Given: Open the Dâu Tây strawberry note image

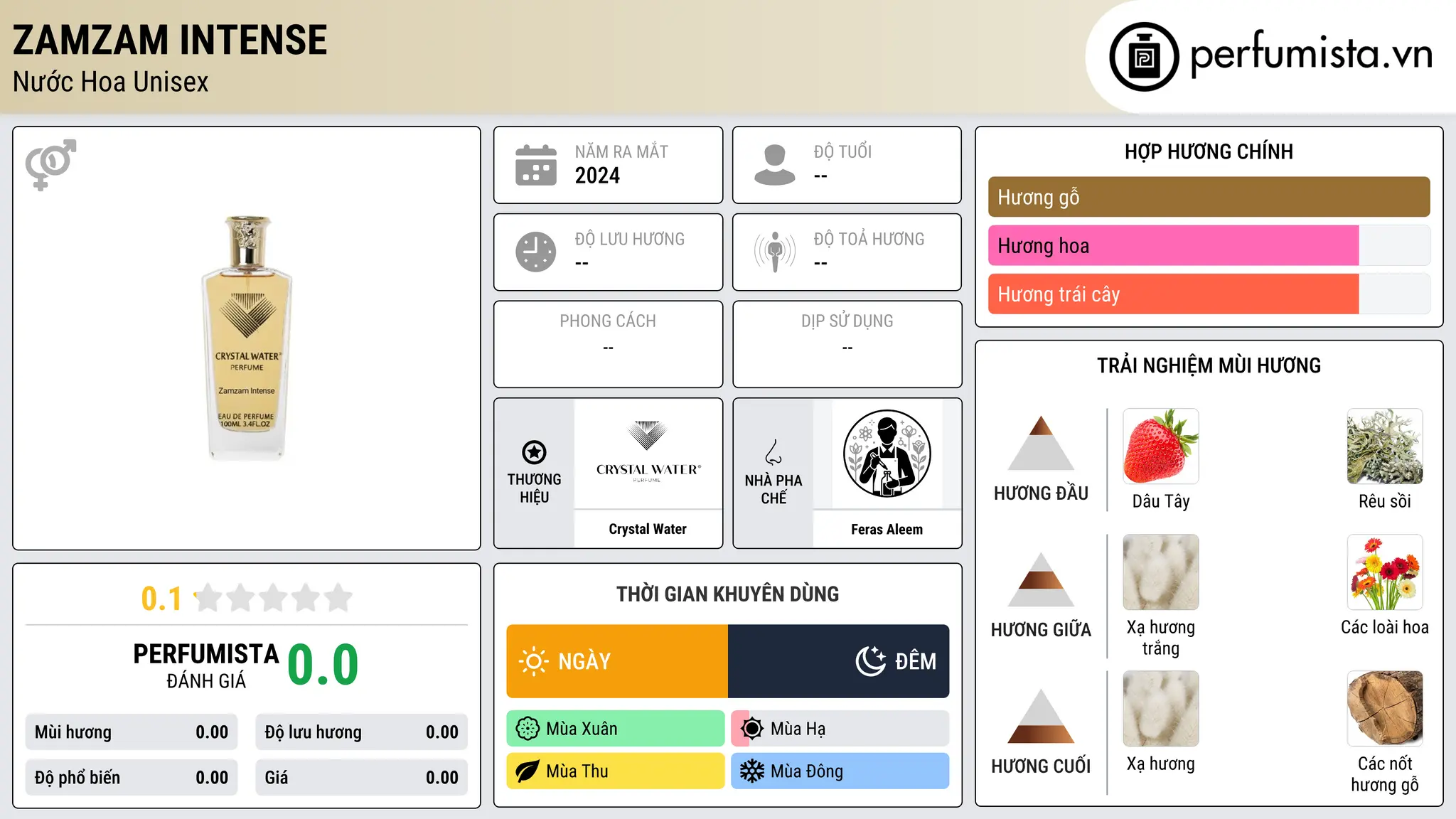Looking at the screenshot, I should [x=1161, y=446].
